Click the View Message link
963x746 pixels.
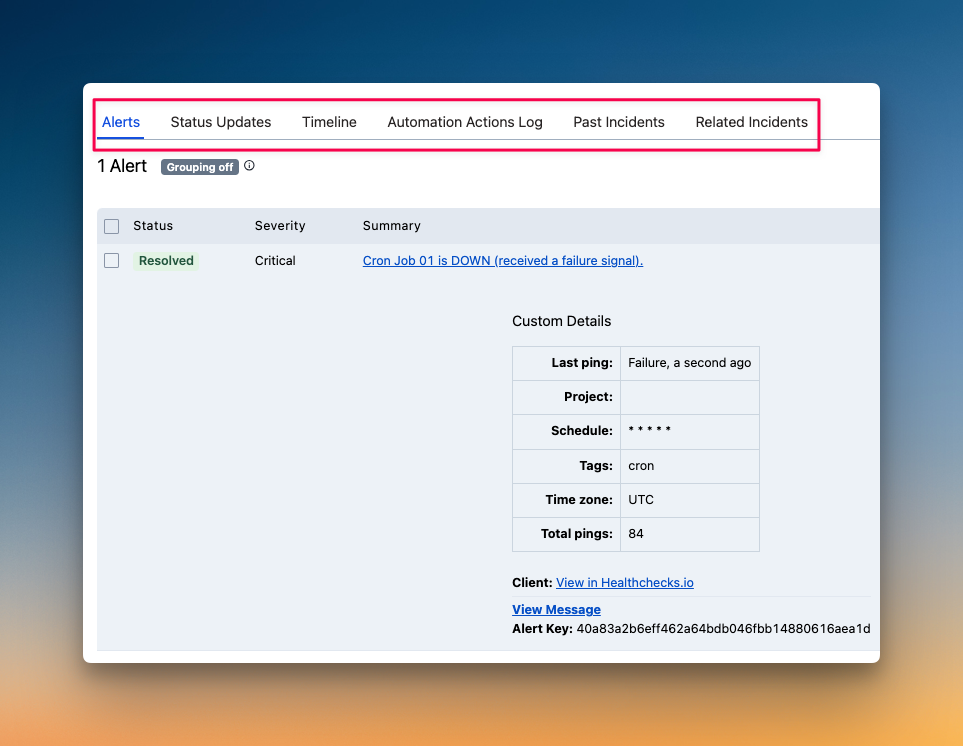[x=556, y=609]
